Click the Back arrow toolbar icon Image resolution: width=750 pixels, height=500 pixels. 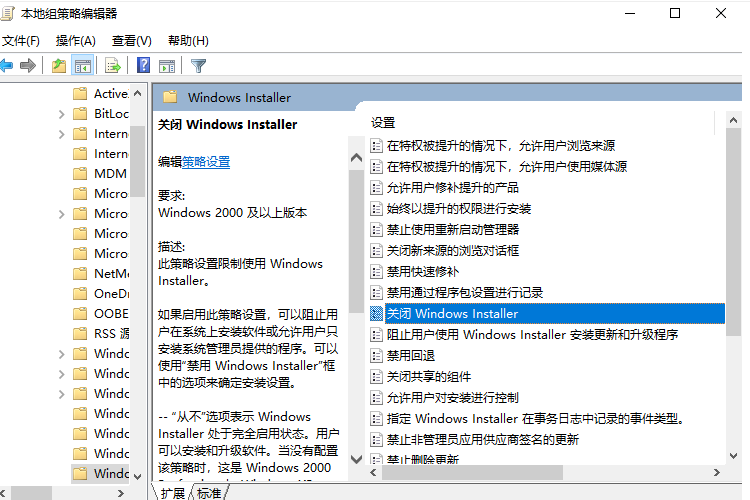click(x=6, y=66)
